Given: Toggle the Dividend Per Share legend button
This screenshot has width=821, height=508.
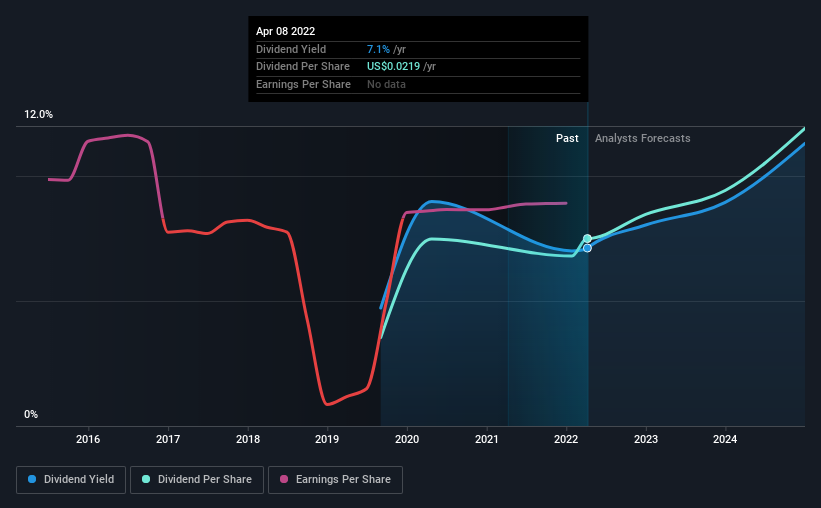Looking at the screenshot, I should coord(197,480).
